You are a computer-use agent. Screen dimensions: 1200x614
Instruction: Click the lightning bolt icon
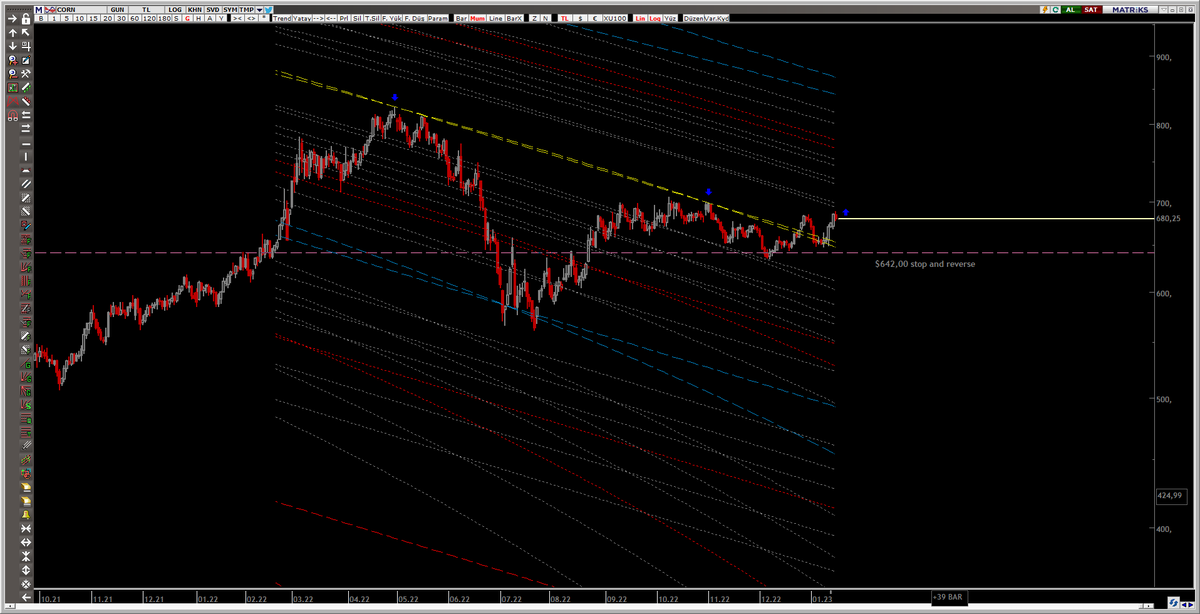pos(1045,9)
